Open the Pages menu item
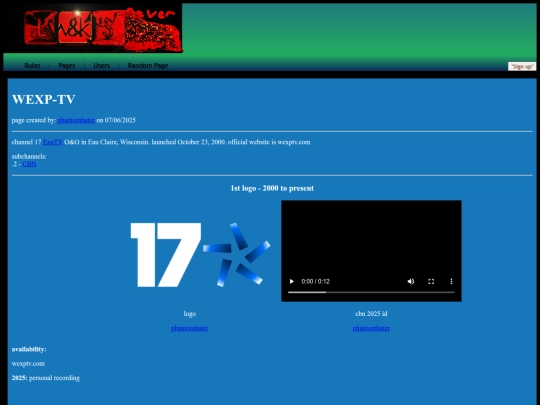This screenshot has height=405, width=540. pyautogui.click(x=67, y=65)
